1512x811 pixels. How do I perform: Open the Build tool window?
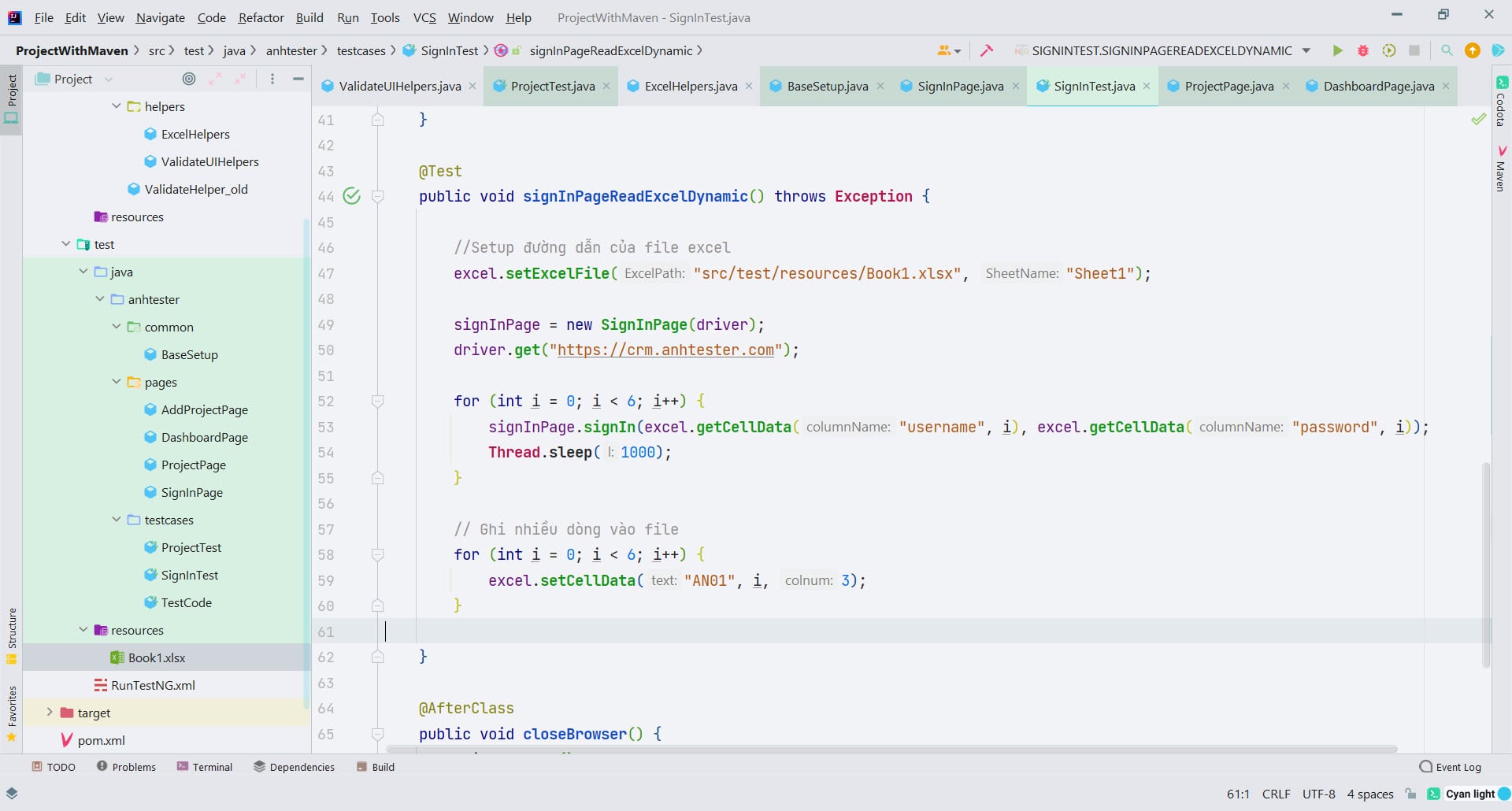(376, 767)
